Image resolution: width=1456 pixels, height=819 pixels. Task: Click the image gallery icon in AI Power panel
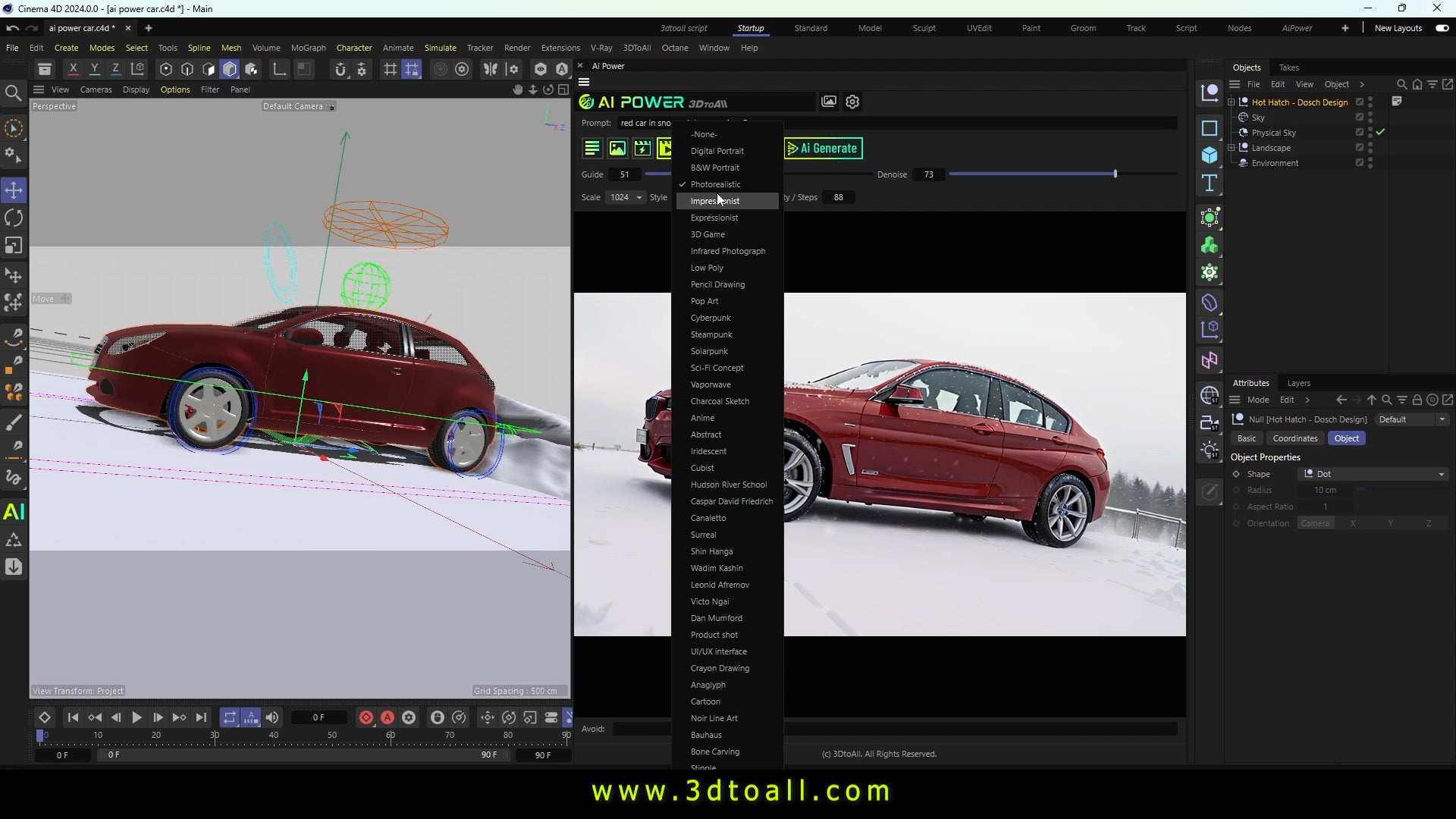pyautogui.click(x=828, y=102)
